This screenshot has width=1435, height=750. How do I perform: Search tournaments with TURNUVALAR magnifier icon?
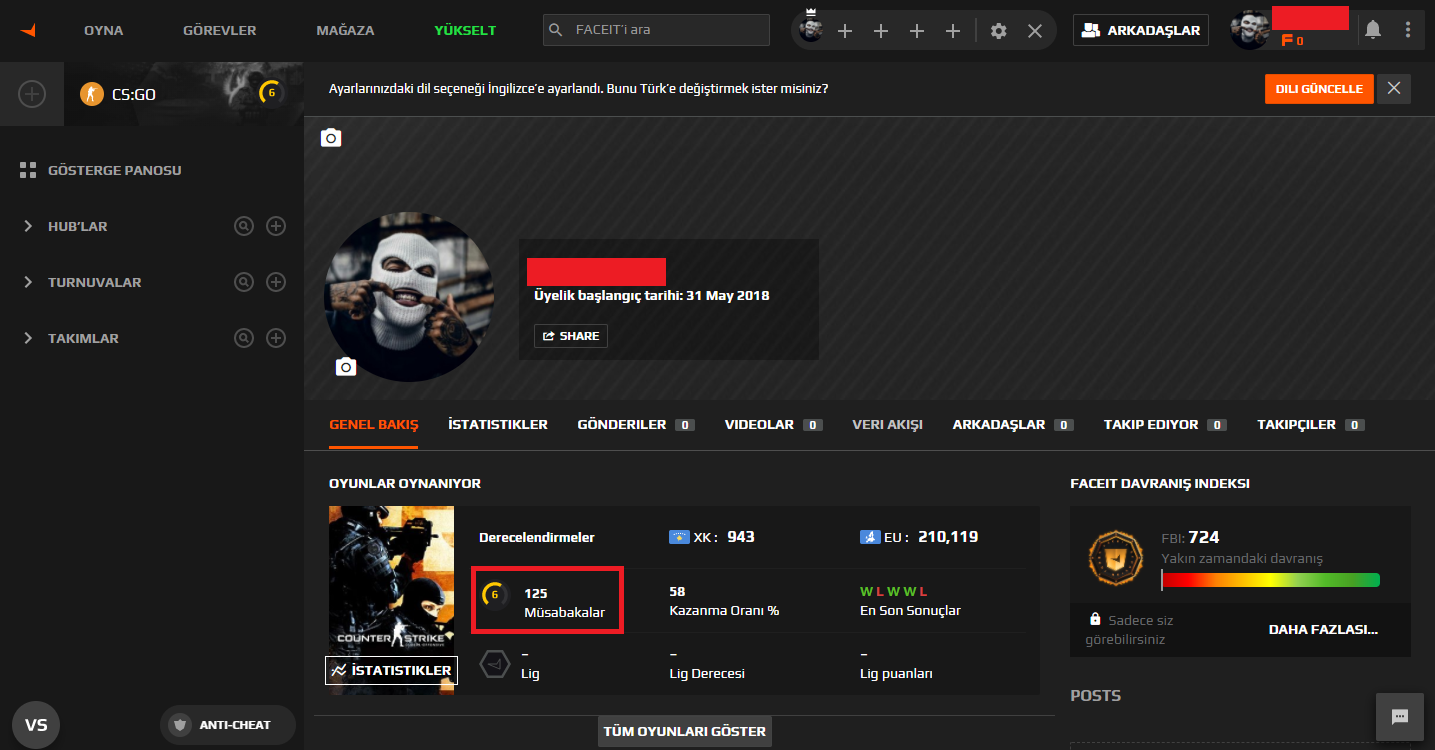click(x=244, y=282)
